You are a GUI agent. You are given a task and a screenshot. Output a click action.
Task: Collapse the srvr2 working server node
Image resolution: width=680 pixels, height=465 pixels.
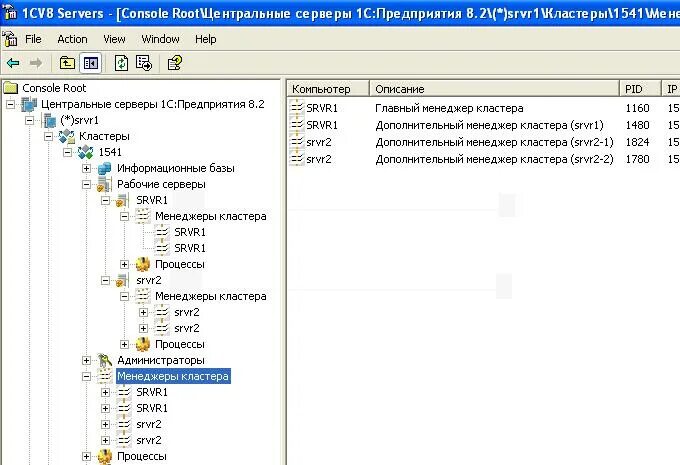coord(105,280)
